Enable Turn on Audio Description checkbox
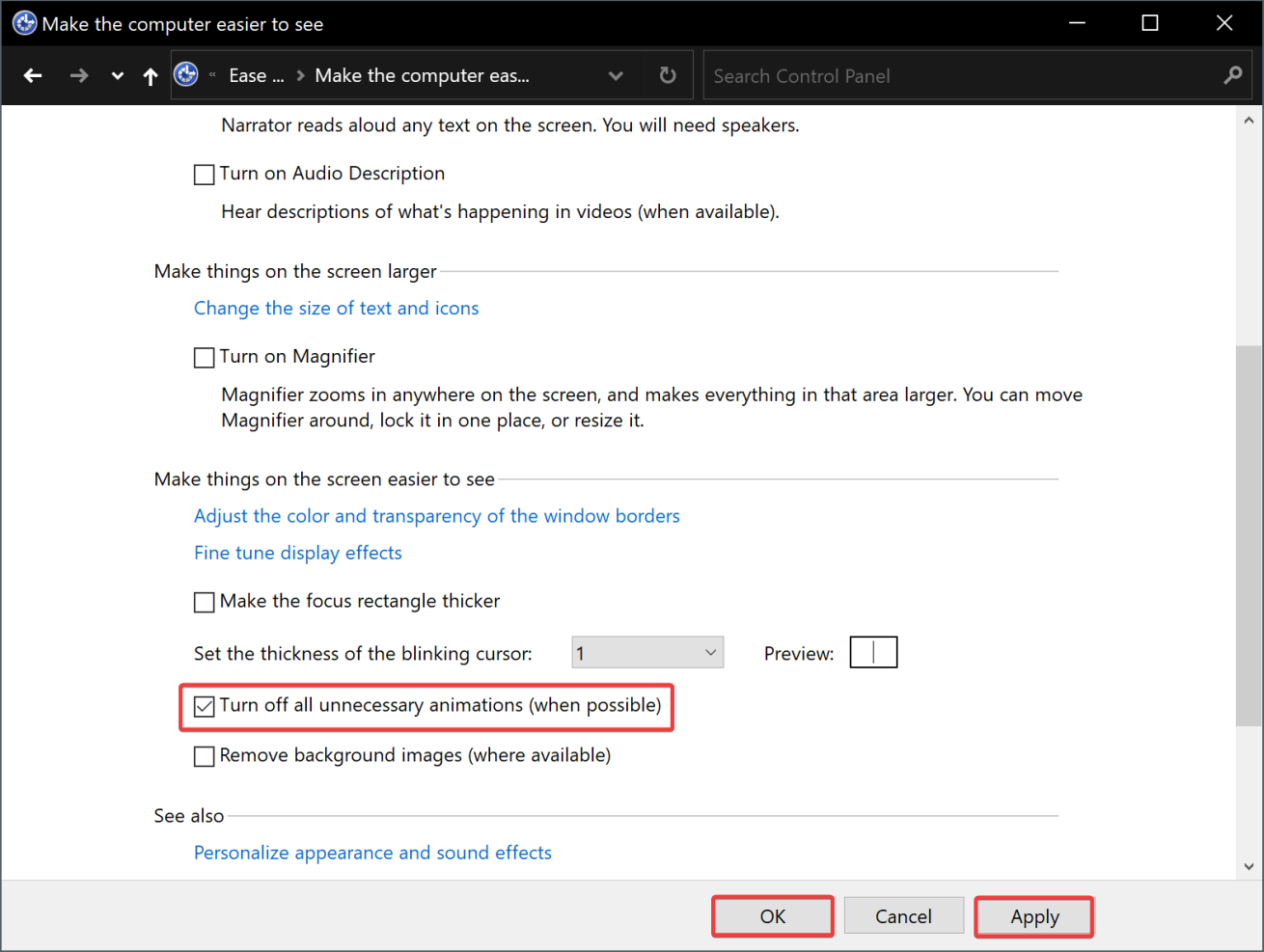The height and width of the screenshot is (952, 1264). click(x=205, y=175)
